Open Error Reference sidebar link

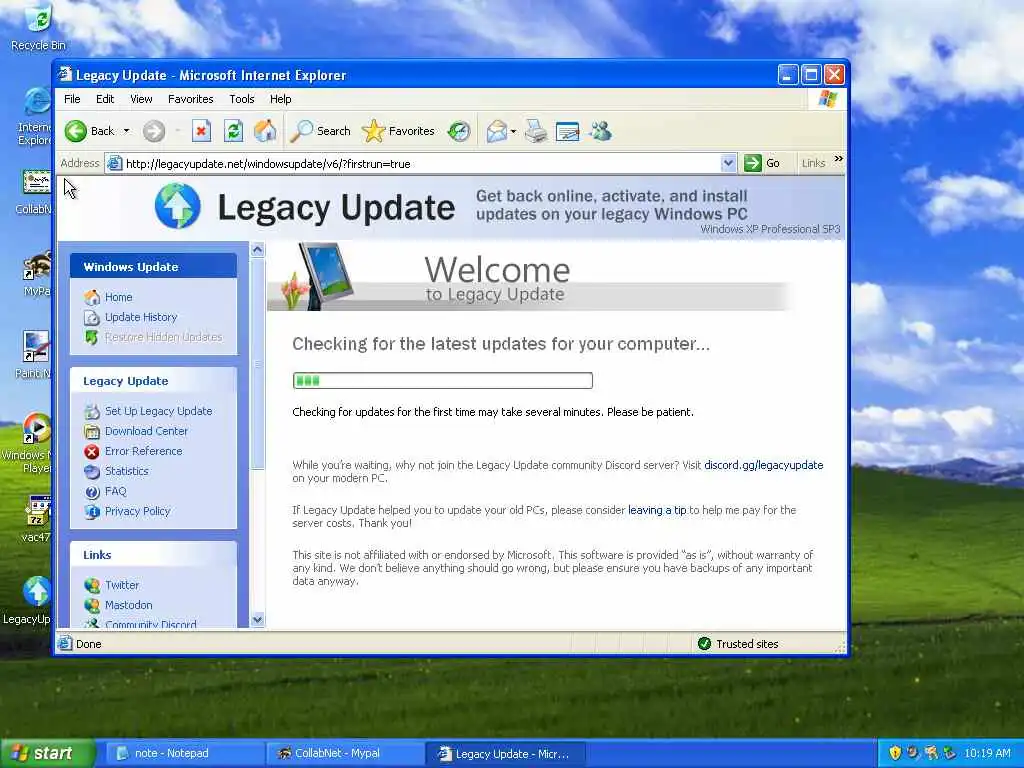[x=144, y=451]
